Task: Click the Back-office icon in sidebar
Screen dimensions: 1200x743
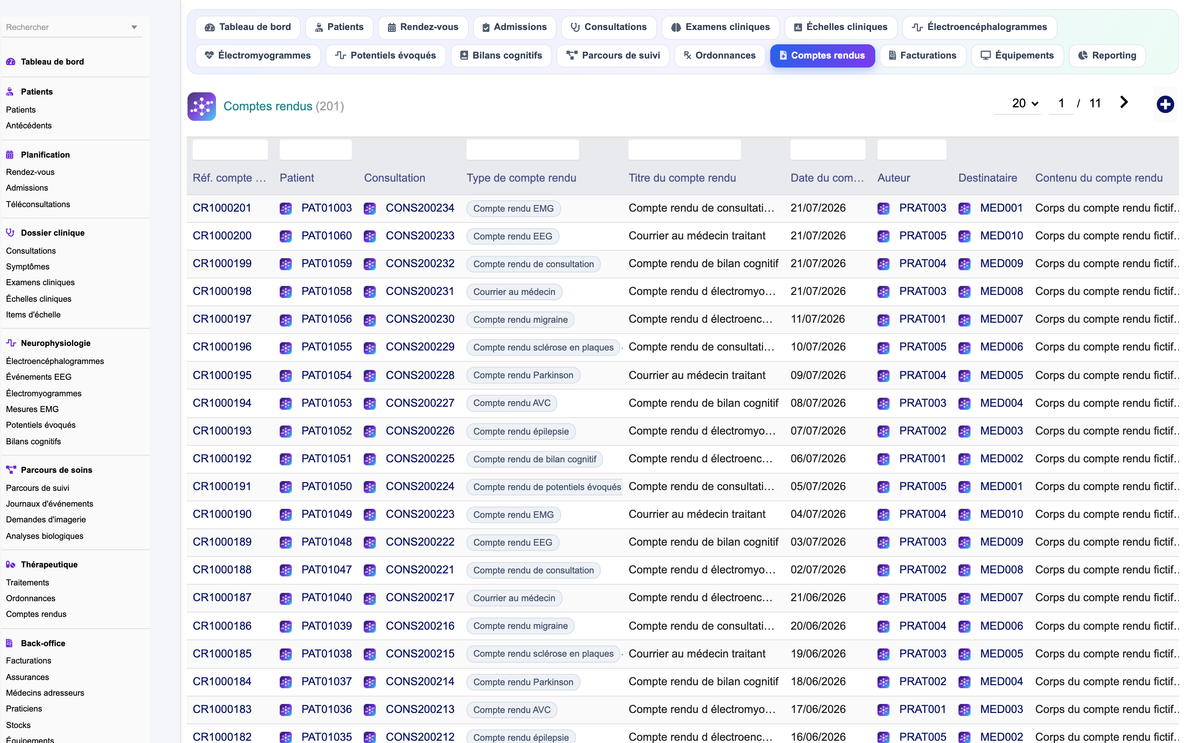Action: pyautogui.click(x=11, y=644)
